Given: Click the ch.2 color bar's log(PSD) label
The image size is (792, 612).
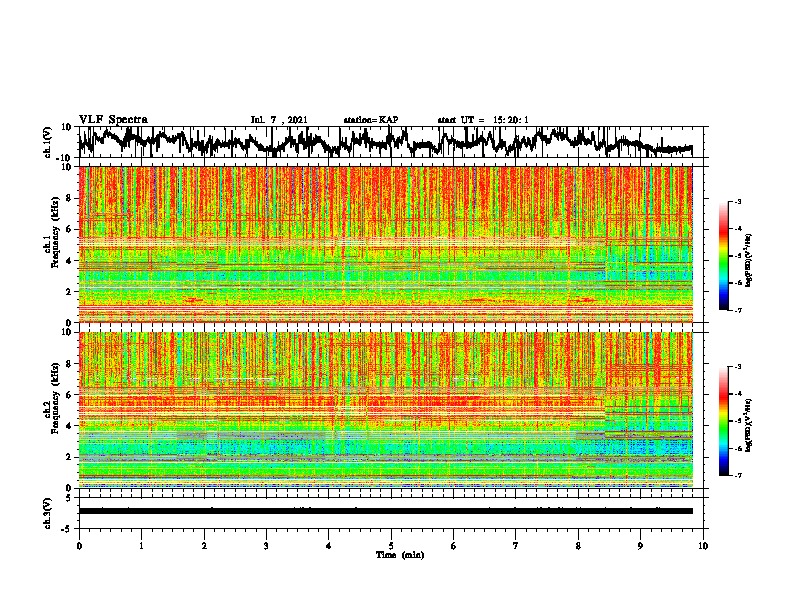Looking at the screenshot, I should pyautogui.click(x=748, y=425).
